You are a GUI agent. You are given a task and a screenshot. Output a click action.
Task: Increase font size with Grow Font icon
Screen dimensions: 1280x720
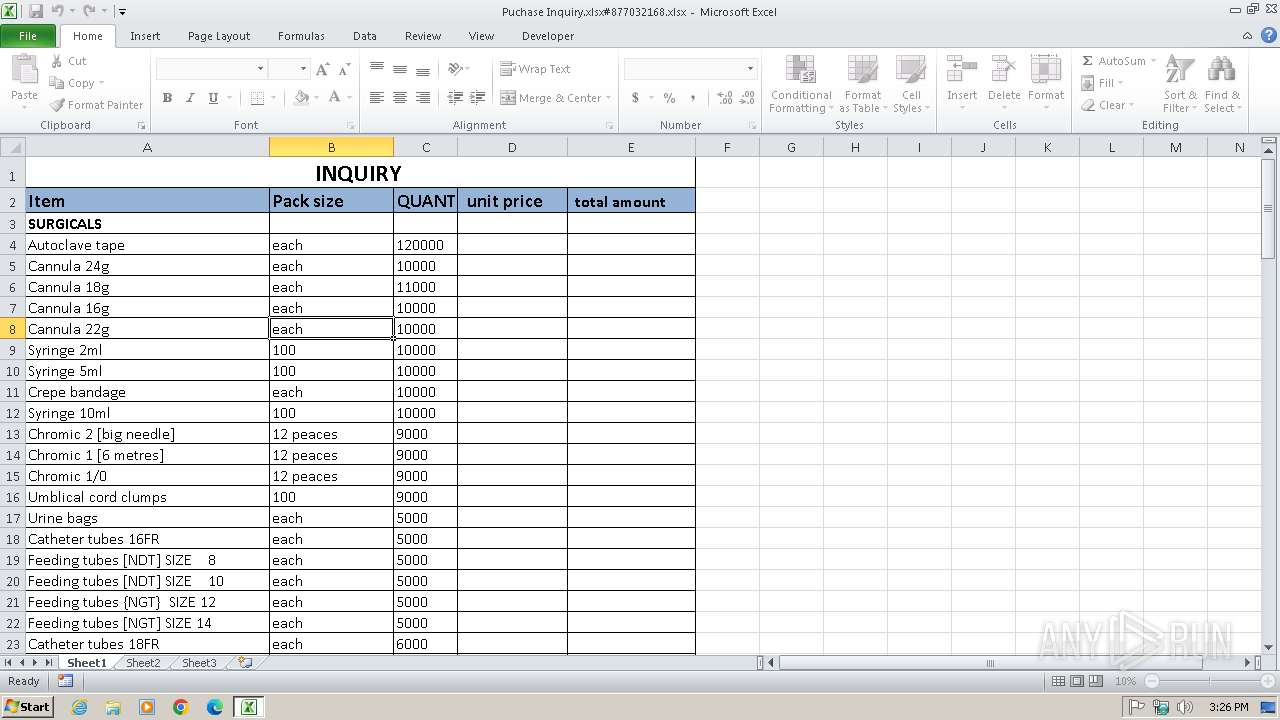point(322,69)
